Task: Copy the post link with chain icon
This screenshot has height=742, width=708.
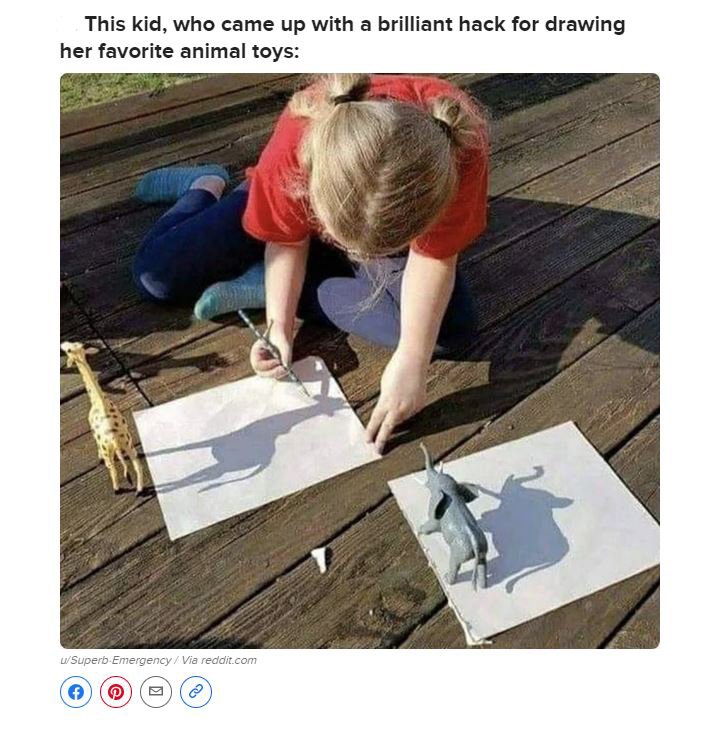Action: point(196,692)
